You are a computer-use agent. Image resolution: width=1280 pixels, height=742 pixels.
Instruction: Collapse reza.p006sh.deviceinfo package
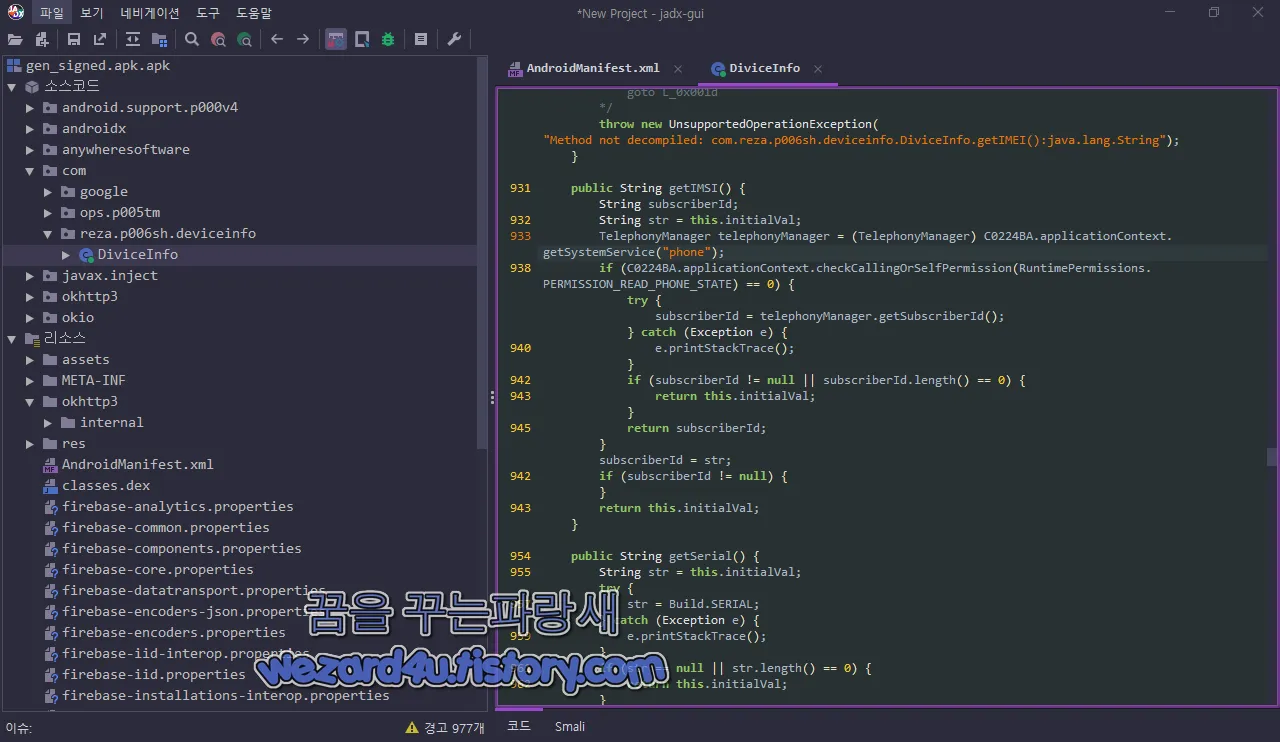pyautogui.click(x=48, y=234)
